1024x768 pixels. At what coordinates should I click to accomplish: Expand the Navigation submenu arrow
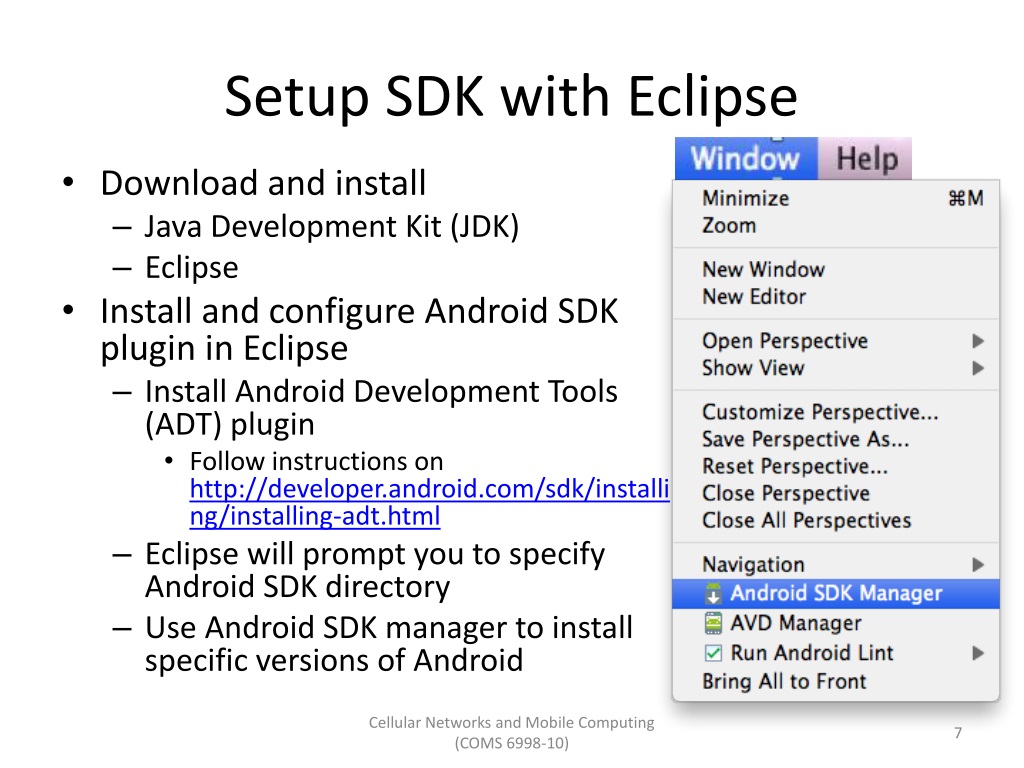tap(978, 565)
